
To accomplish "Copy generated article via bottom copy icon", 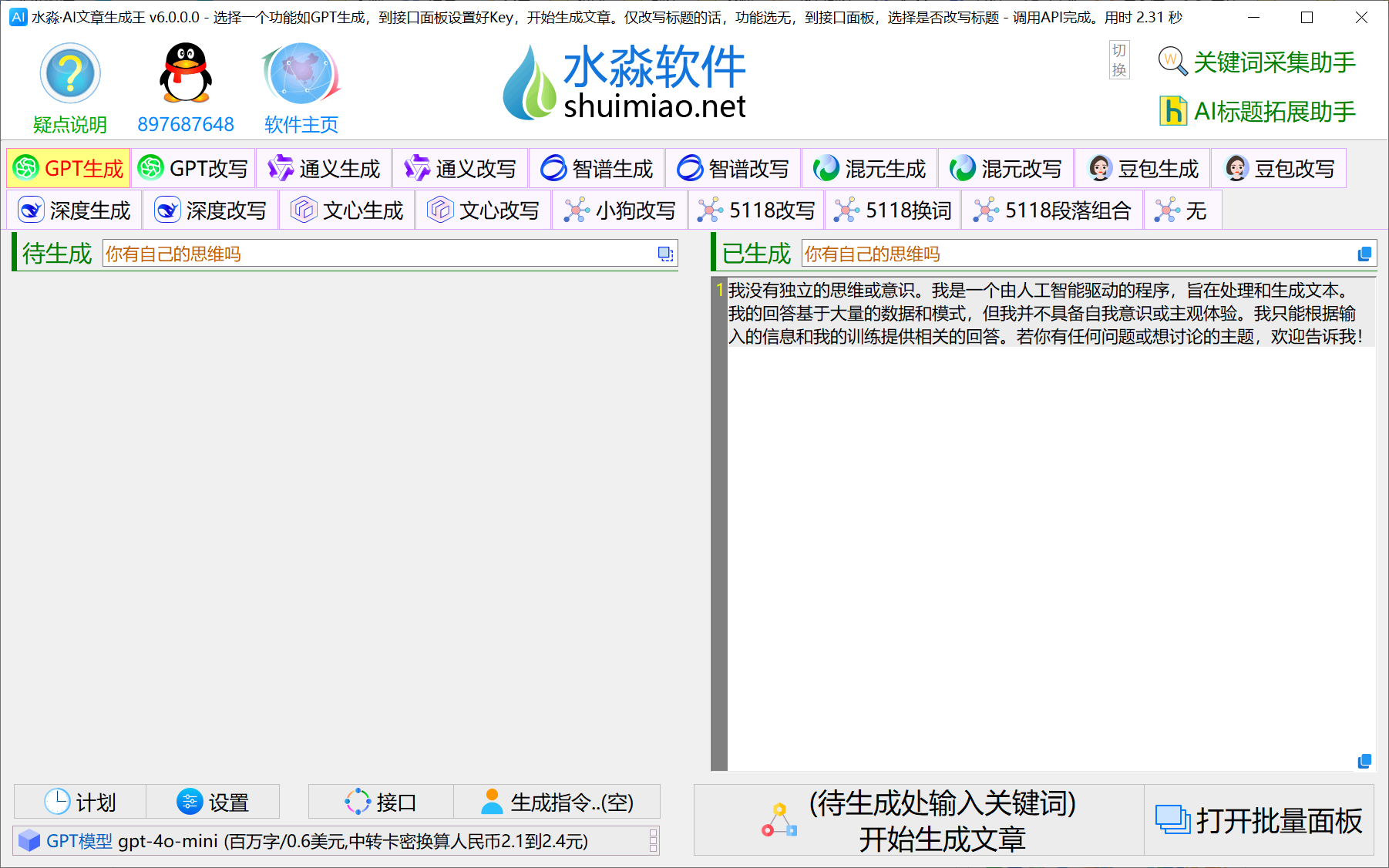I will coord(1364,761).
